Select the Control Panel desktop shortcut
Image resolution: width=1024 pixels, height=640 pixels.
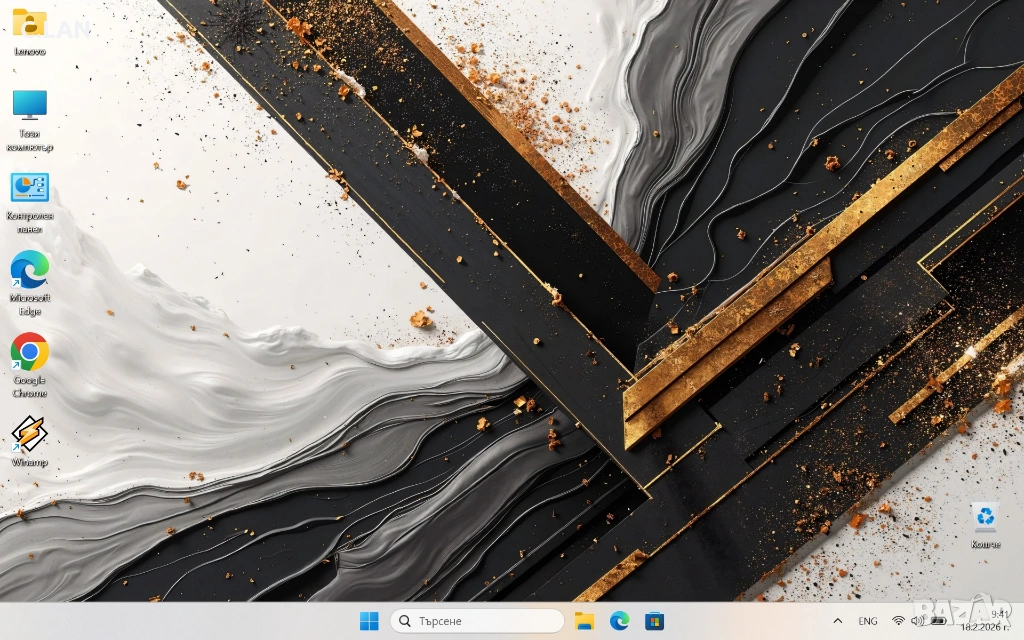tap(29, 187)
